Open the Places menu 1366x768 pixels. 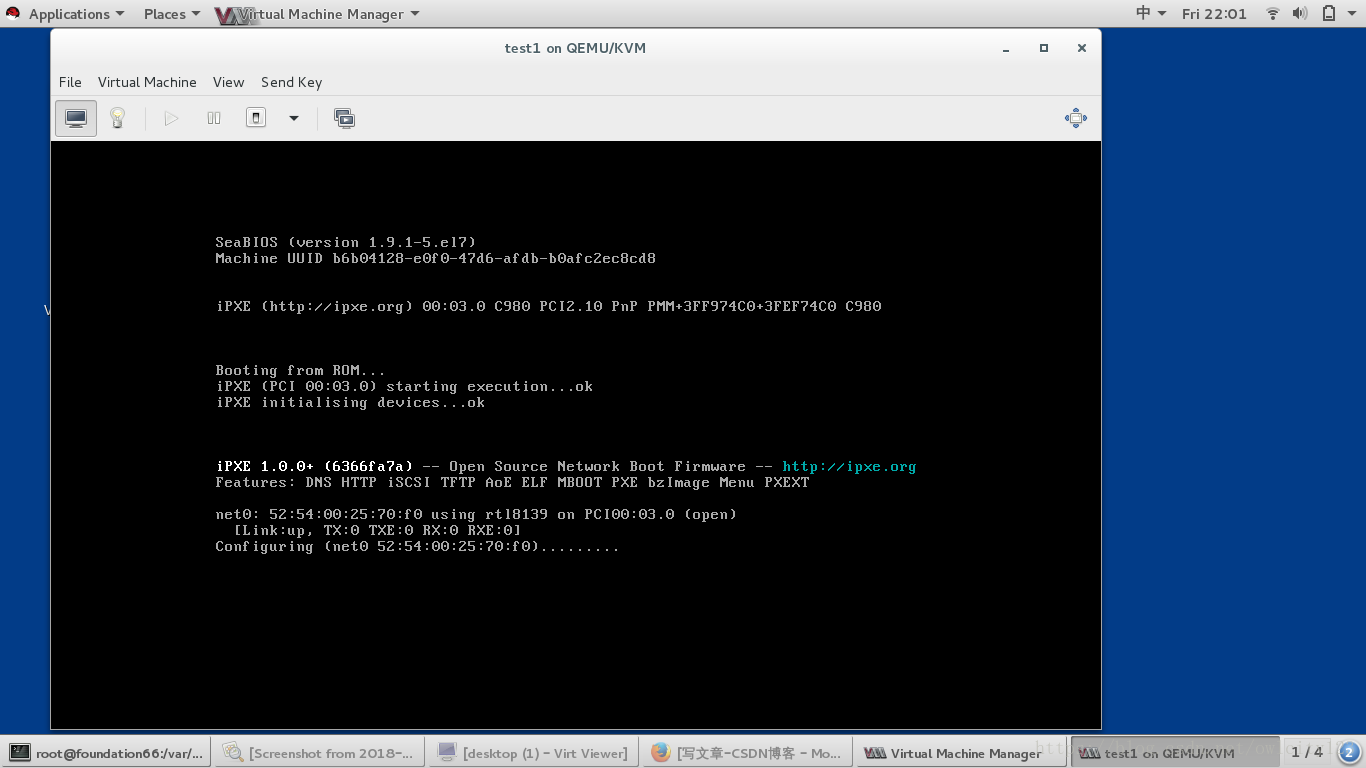[x=171, y=14]
